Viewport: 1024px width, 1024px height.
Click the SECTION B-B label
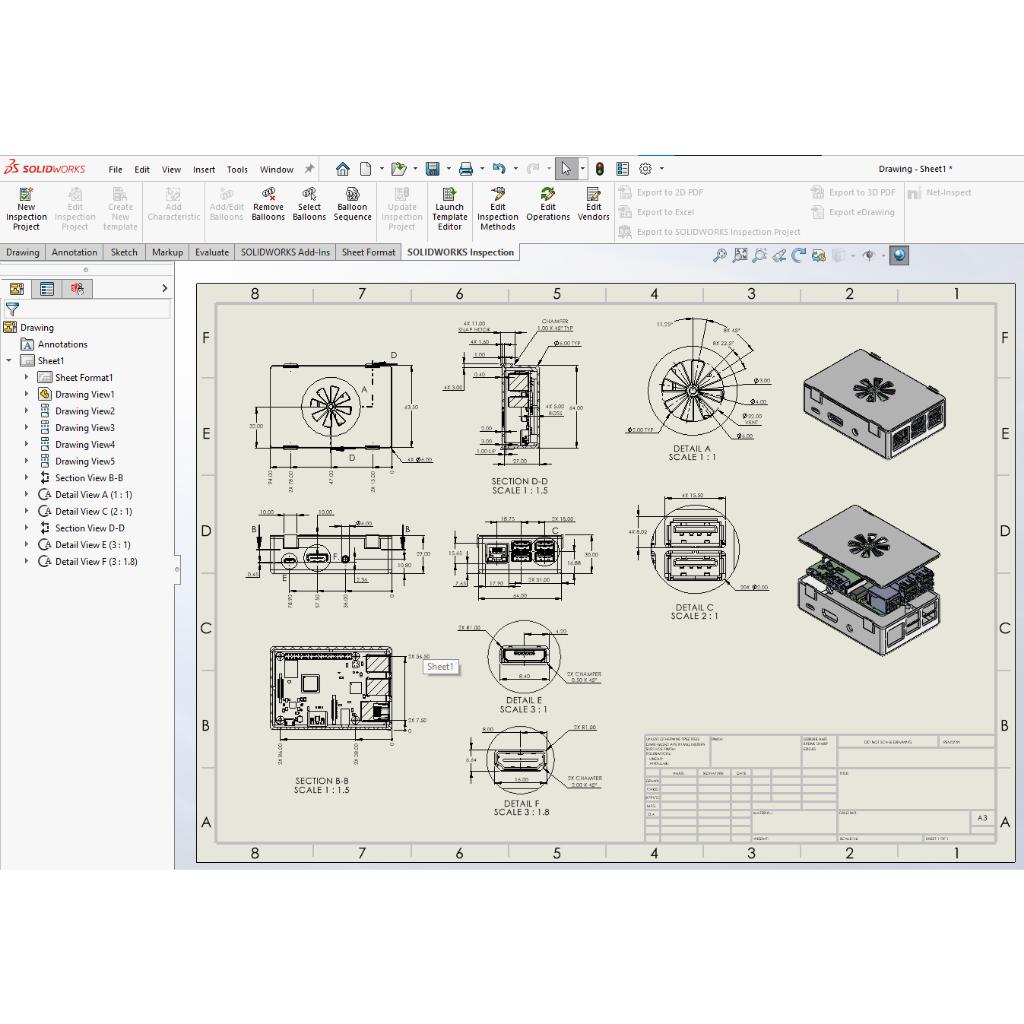click(x=321, y=780)
